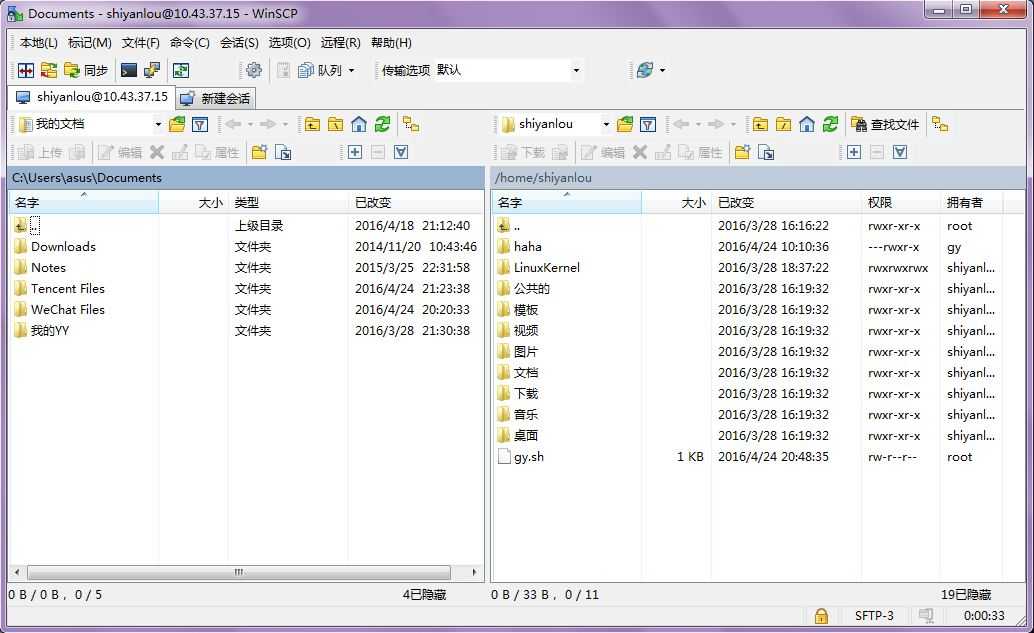This screenshot has width=1034, height=633.
Task: Click the SFTP-3 protocol status entry
Action: pyautogui.click(x=874, y=616)
